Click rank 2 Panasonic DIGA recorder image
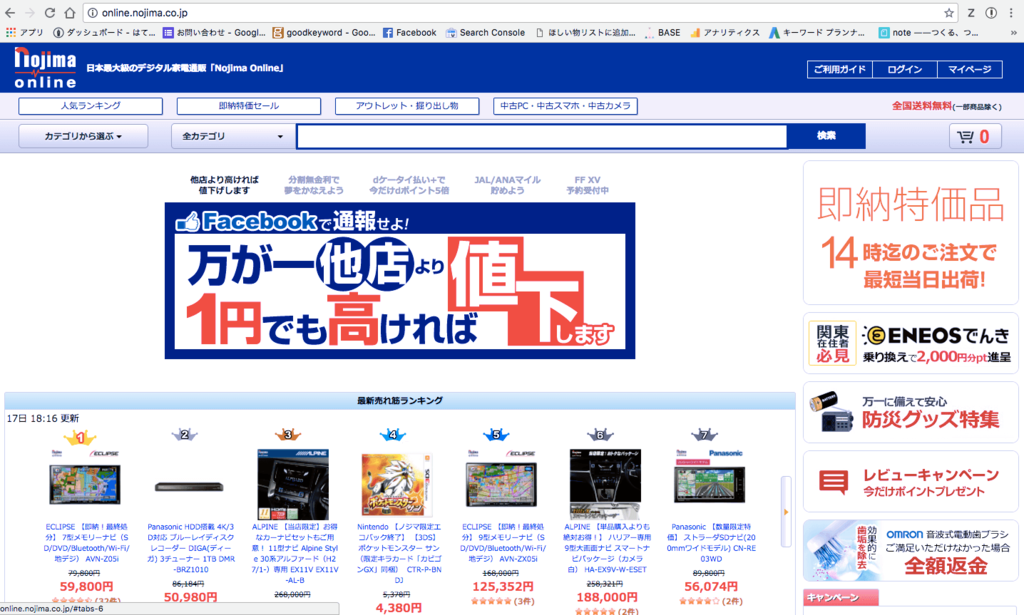Image resolution: width=1024 pixels, height=615 pixels. click(x=189, y=486)
